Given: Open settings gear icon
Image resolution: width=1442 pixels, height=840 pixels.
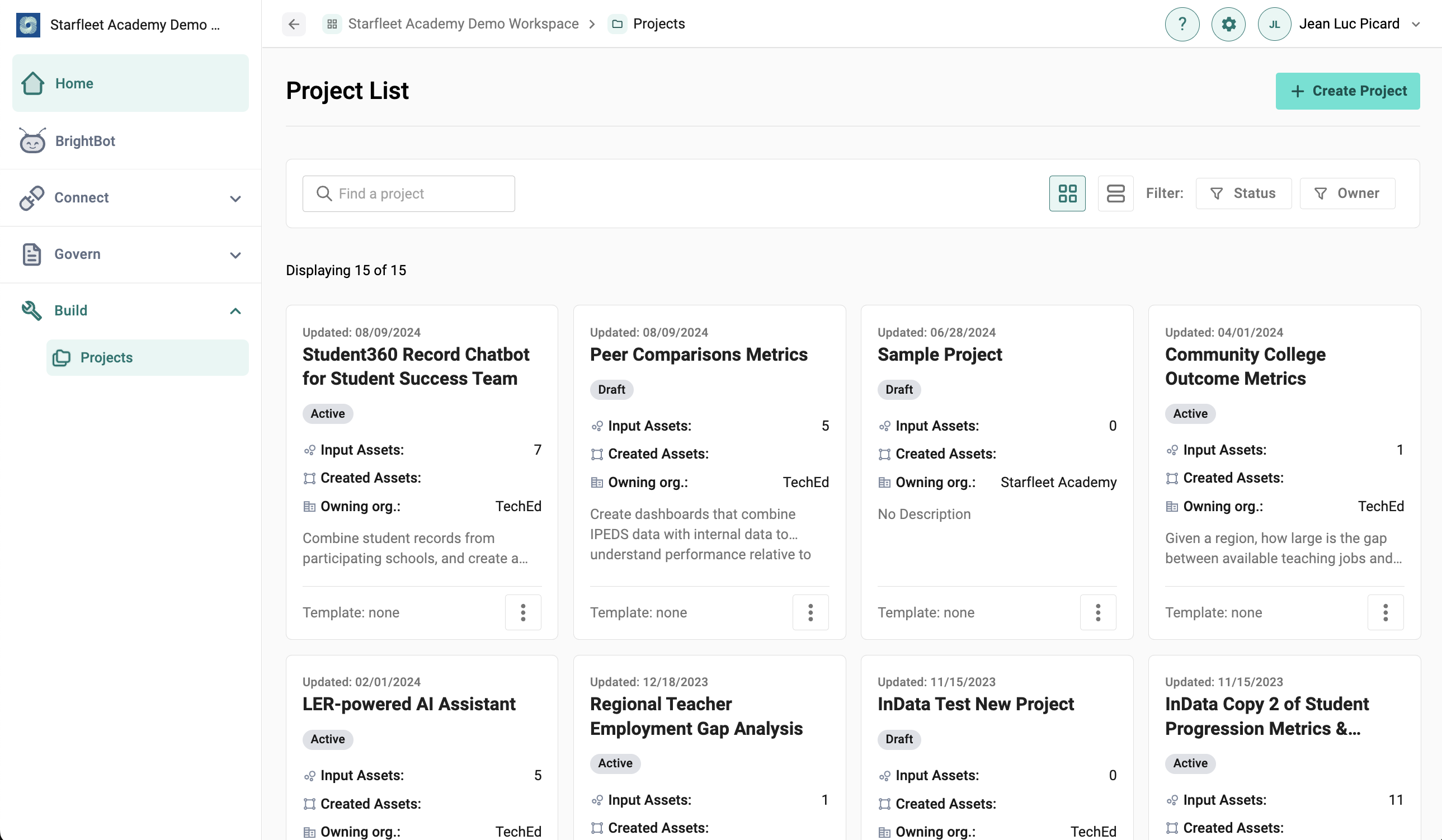Looking at the screenshot, I should coord(1228,24).
